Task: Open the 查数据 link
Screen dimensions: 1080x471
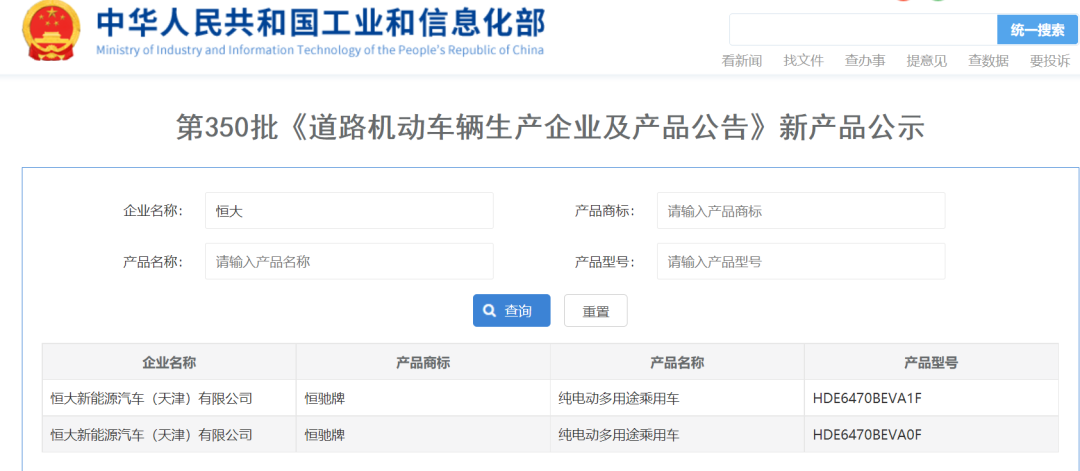Action: tap(988, 61)
